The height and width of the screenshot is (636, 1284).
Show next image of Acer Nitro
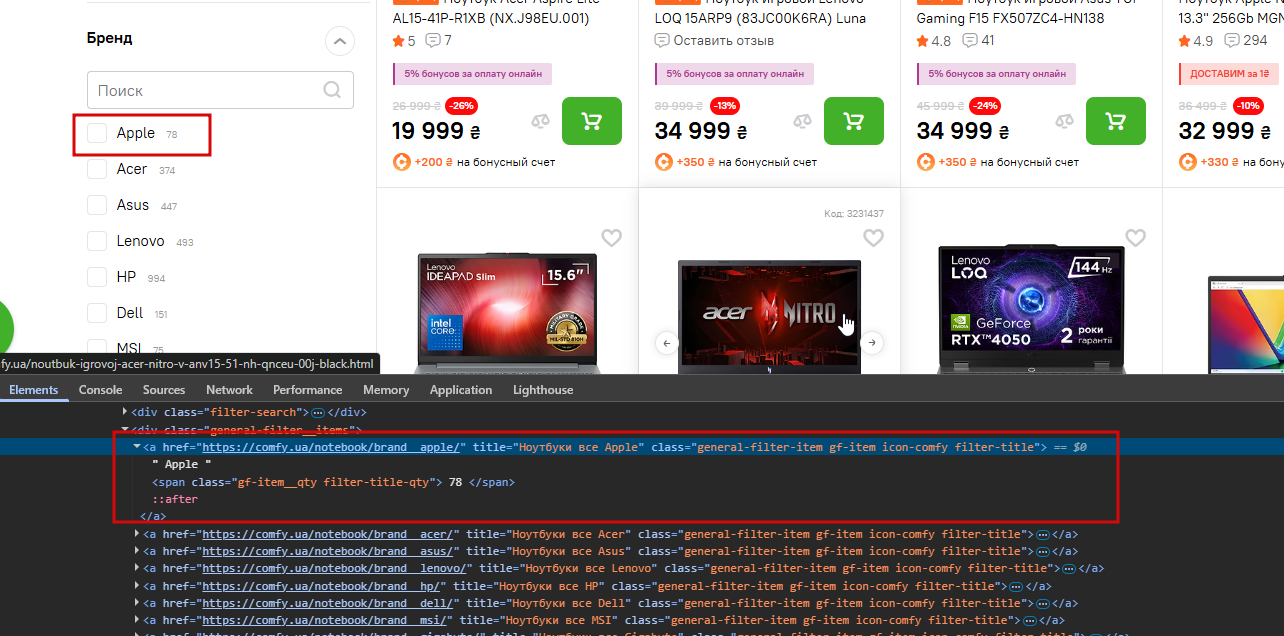coord(873,343)
